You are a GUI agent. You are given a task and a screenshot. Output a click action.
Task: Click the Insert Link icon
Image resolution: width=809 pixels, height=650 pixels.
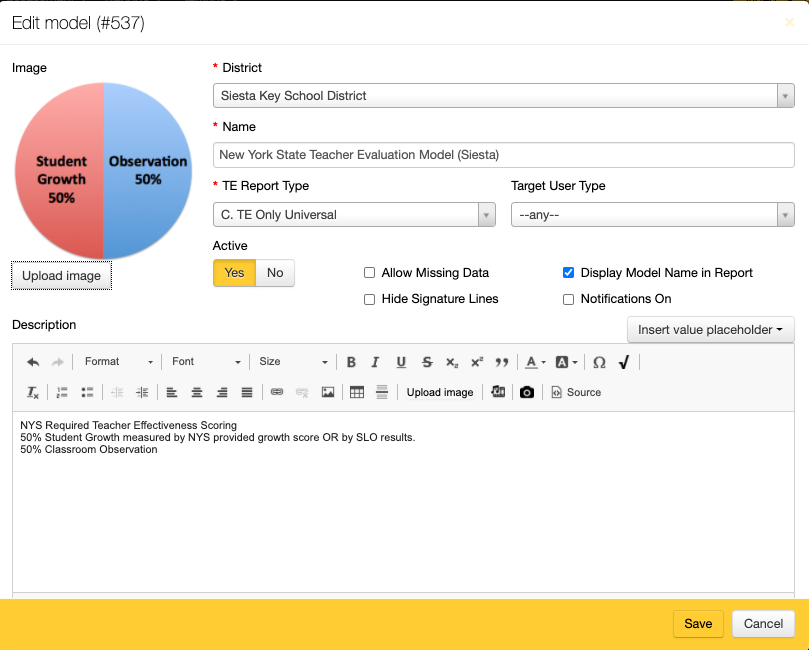tap(277, 393)
